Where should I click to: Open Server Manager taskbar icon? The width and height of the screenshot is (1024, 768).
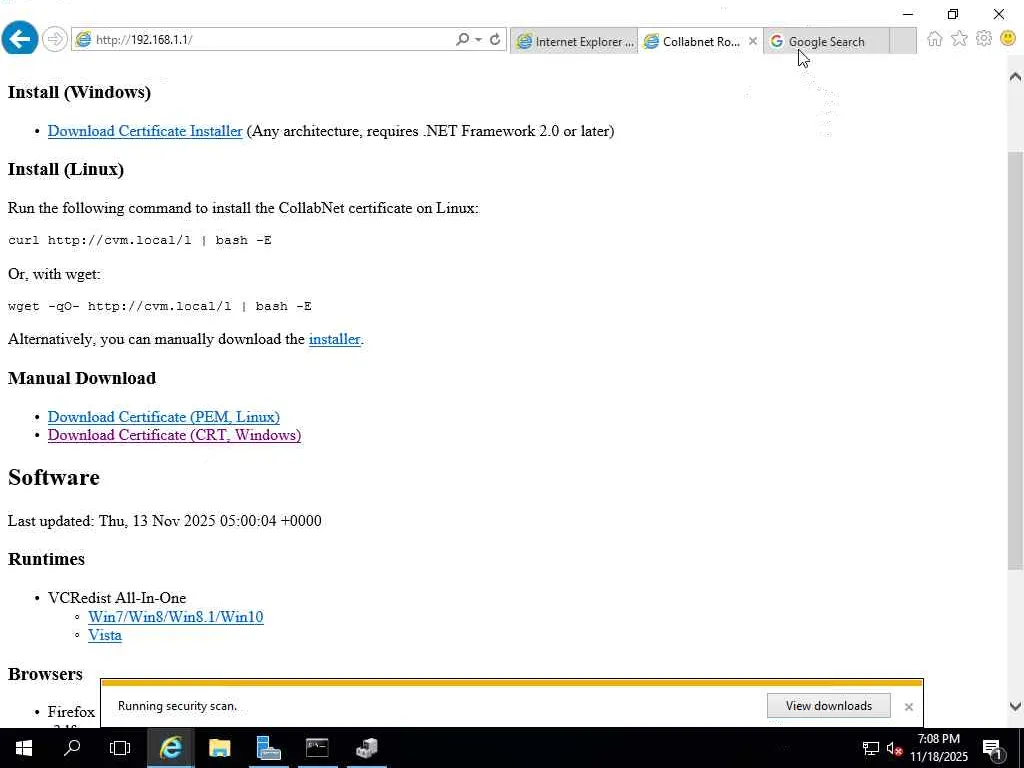point(268,748)
